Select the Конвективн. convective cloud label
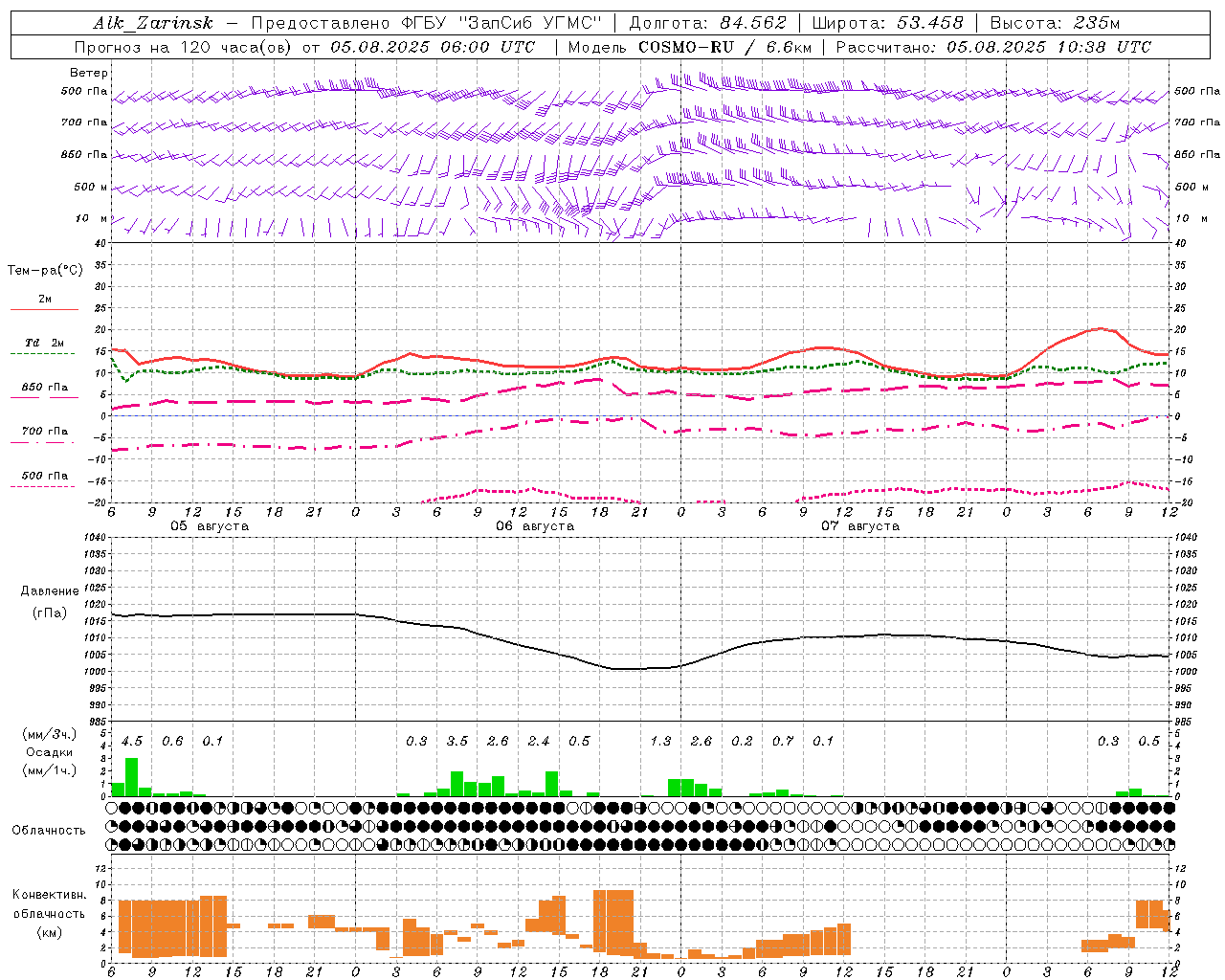 click(x=50, y=895)
